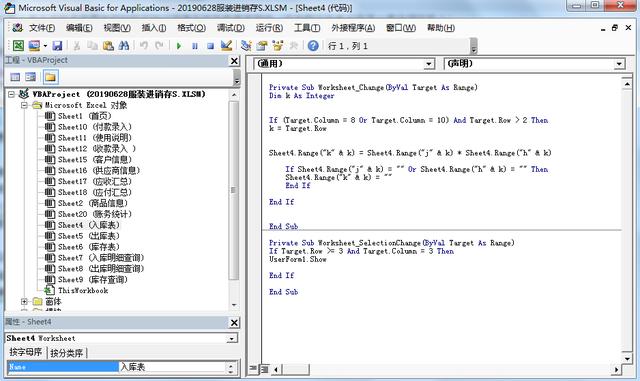Viewport: 640px width, 381px height.
Task: Toggle Design Mode icon
Action: [x=226, y=45]
